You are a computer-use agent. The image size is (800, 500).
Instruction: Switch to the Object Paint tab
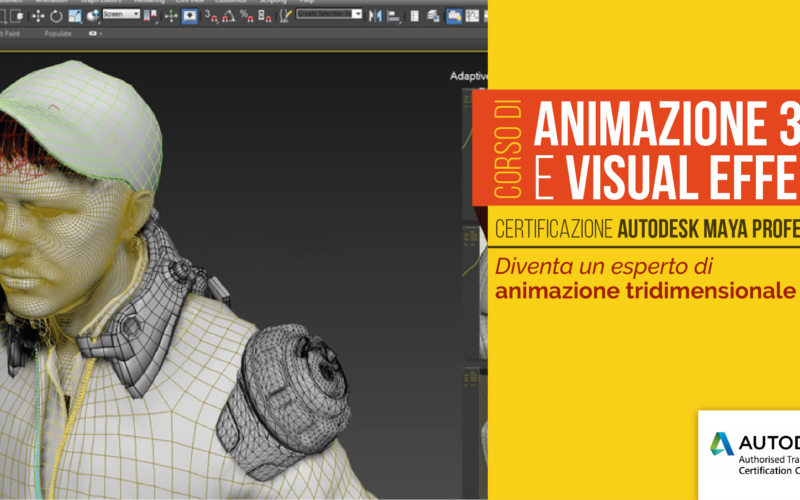(12, 33)
